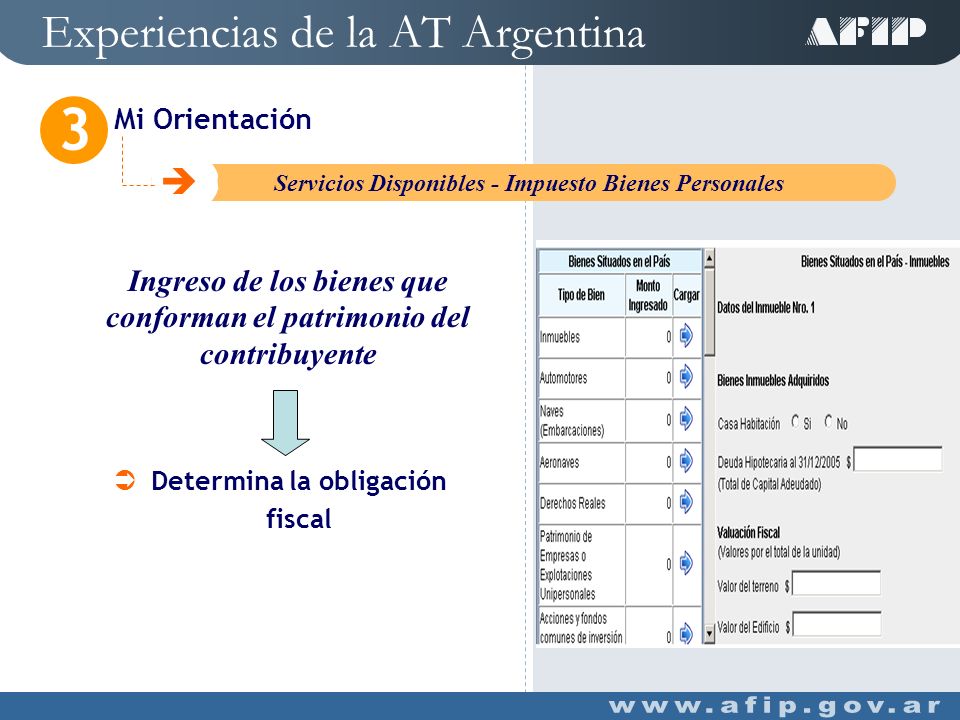
Task: Click the 'Mi Orientación' heading
Action: pos(212,119)
